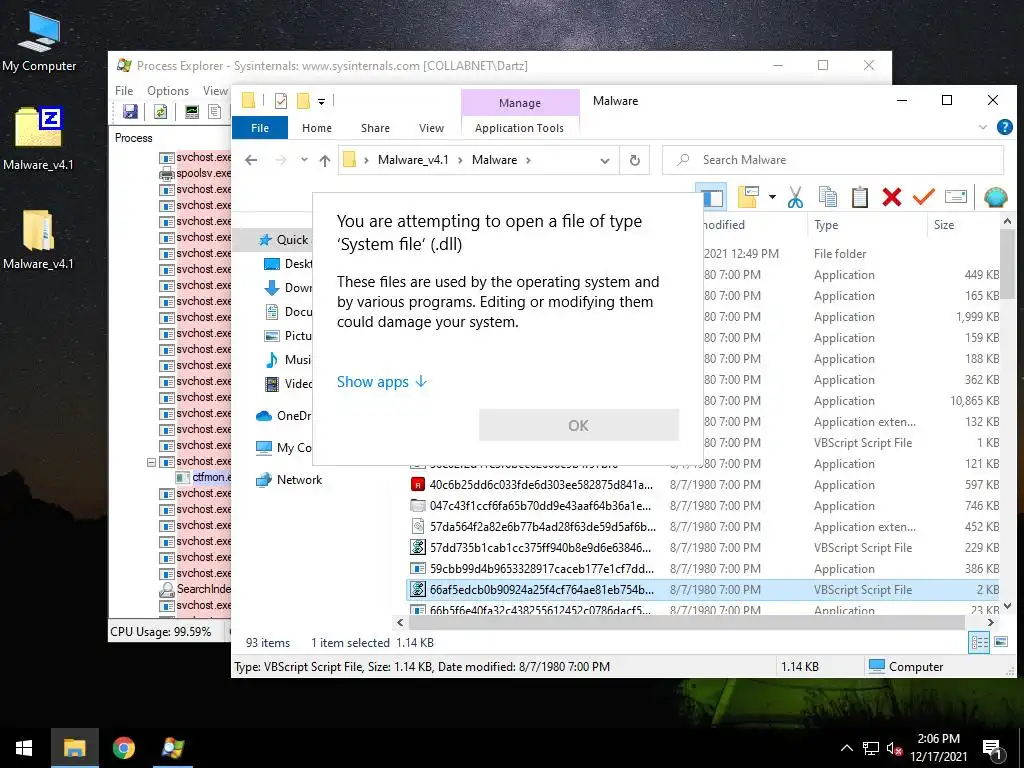Click New Folder icon in quick access toolbar
Viewport: 1024px width, 768px height.
[303, 101]
